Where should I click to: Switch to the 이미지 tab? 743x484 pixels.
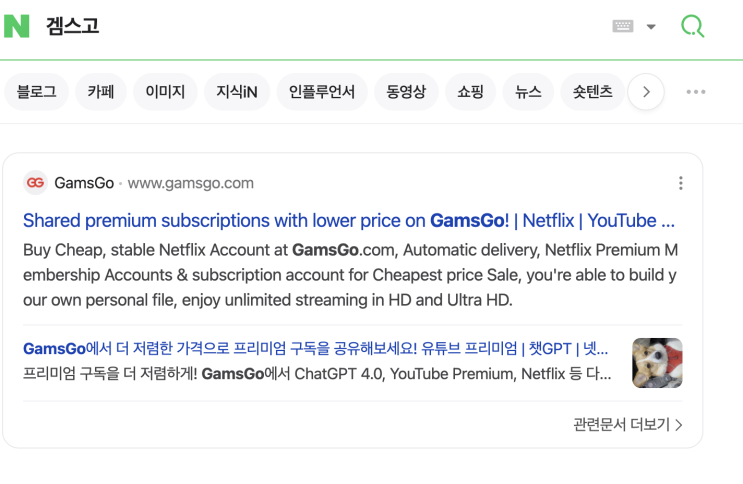(165, 91)
